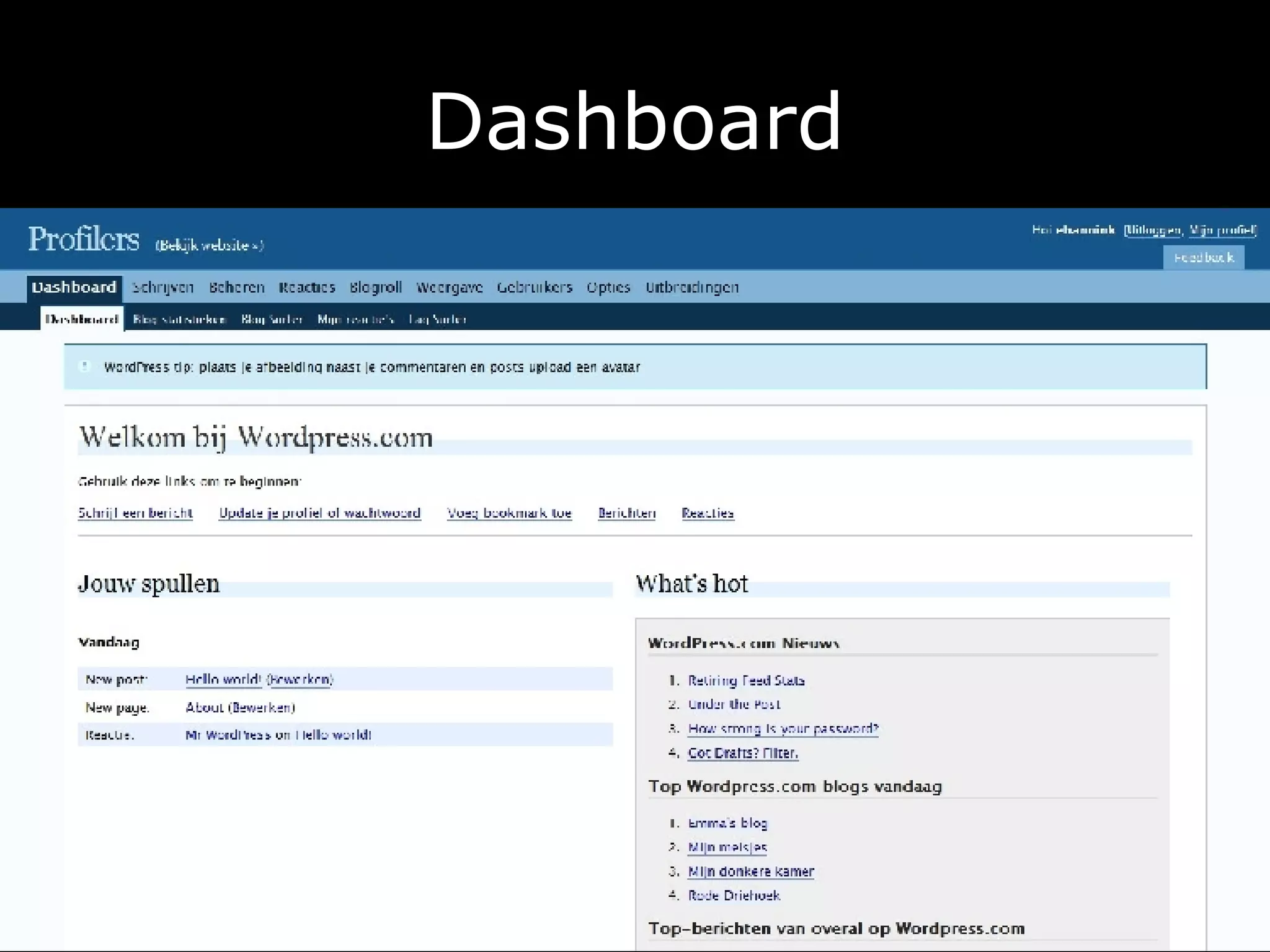Open the About page link
This screenshot has width=1270, height=952.
click(x=204, y=707)
